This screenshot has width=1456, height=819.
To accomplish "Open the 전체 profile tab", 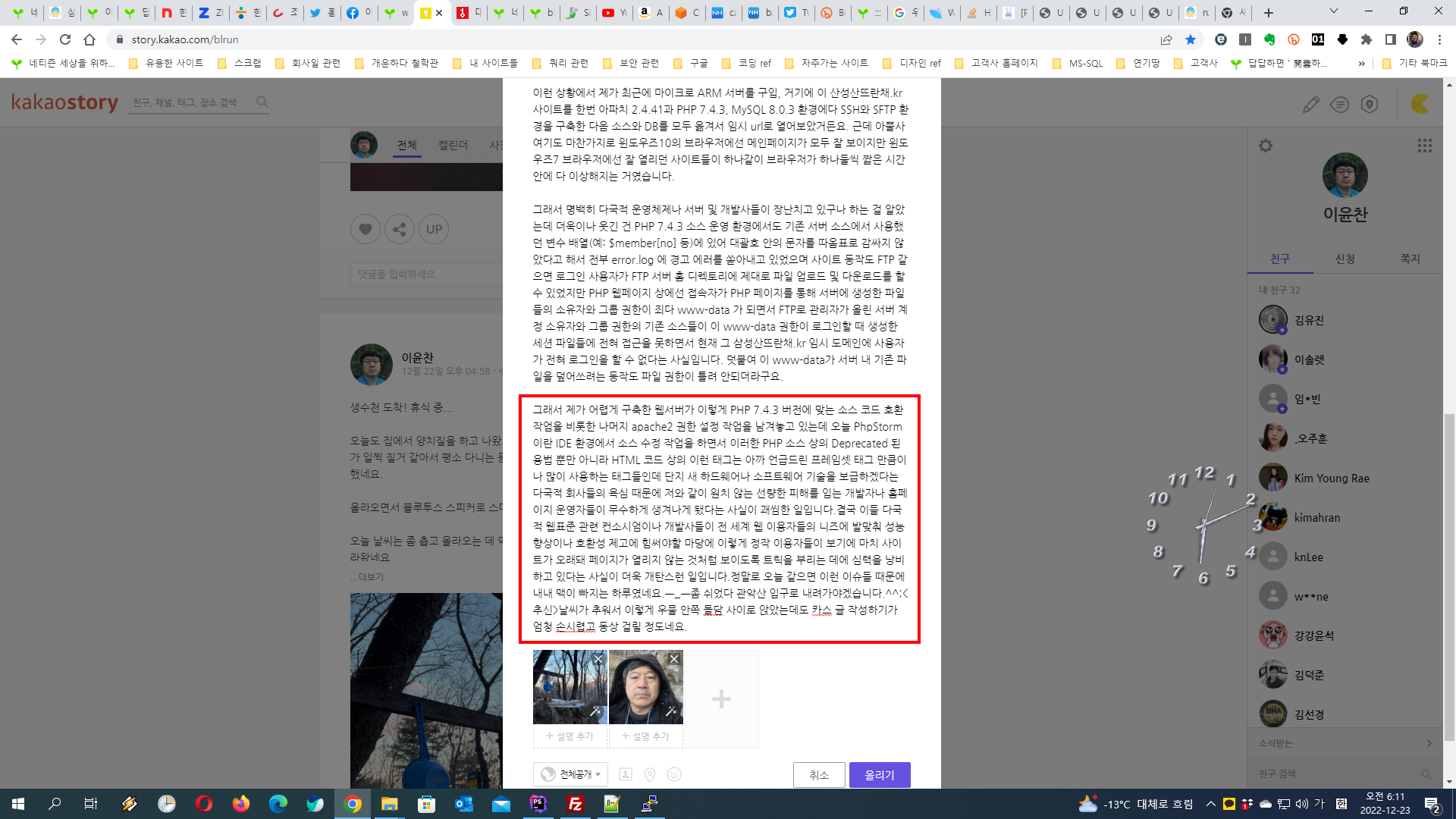I will click(407, 145).
